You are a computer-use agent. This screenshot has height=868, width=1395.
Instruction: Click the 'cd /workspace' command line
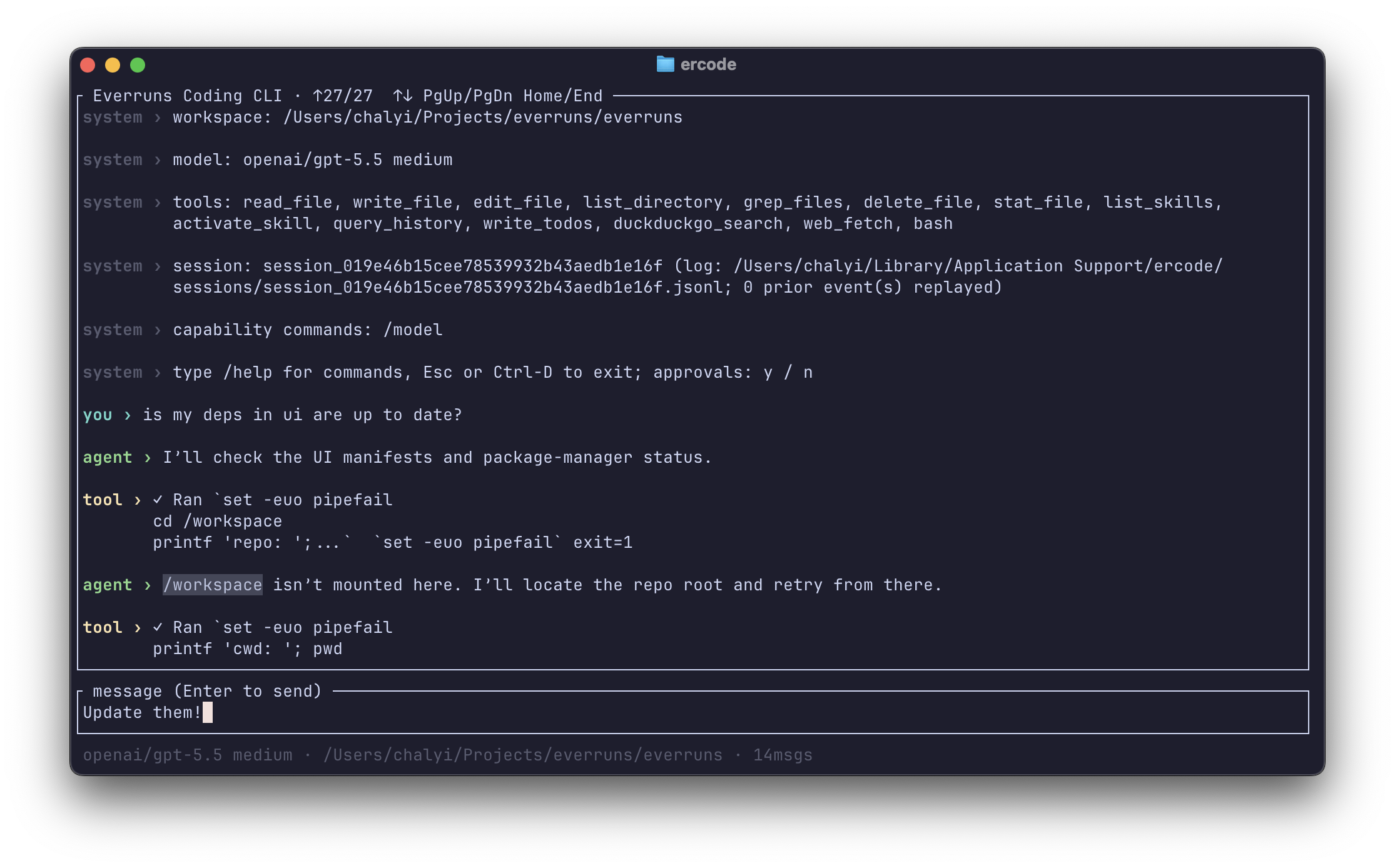[x=218, y=522]
